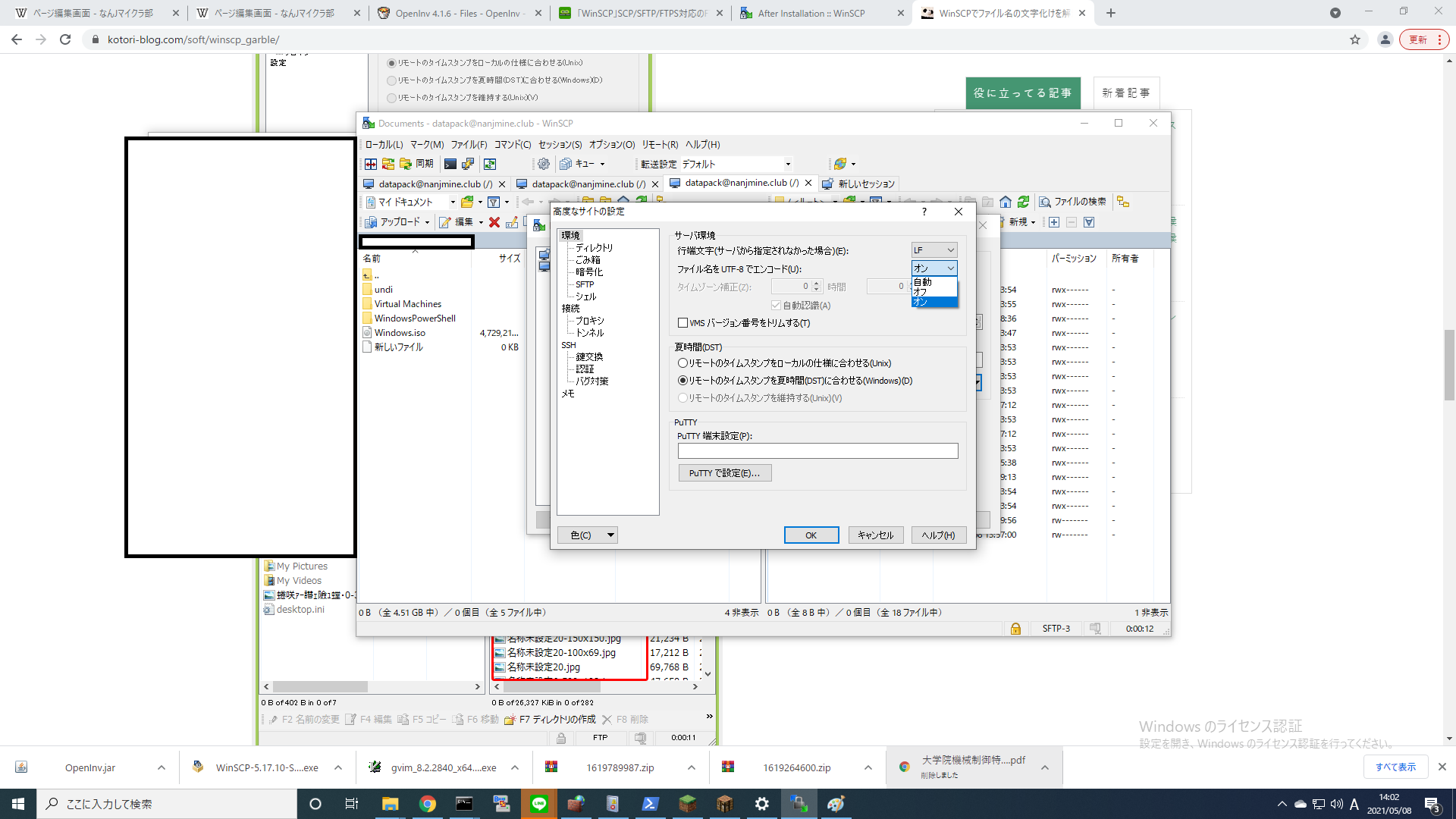The width and height of the screenshot is (1456, 819).
Task: Open the コマンド(C) menu
Action: point(513,144)
